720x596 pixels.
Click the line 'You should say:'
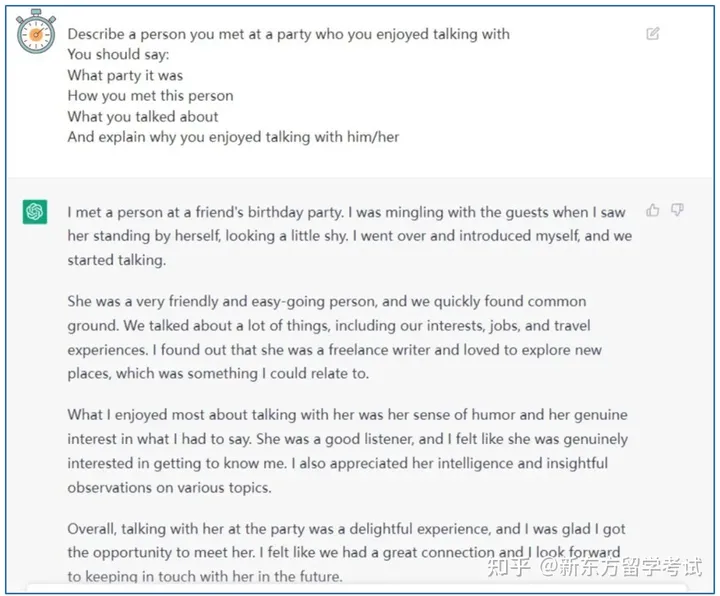pyautogui.click(x=118, y=55)
